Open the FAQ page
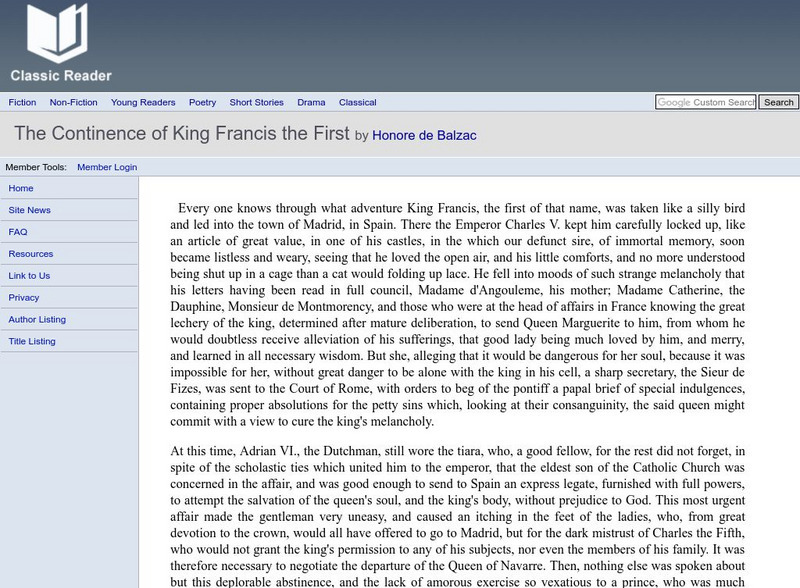800x588 pixels. coord(18,232)
